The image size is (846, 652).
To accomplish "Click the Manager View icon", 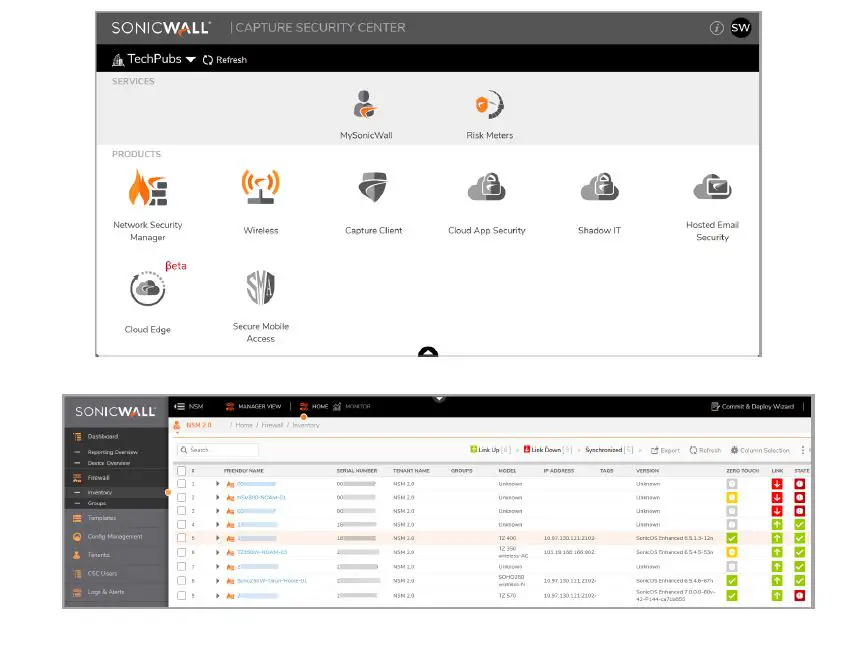I will [x=230, y=406].
